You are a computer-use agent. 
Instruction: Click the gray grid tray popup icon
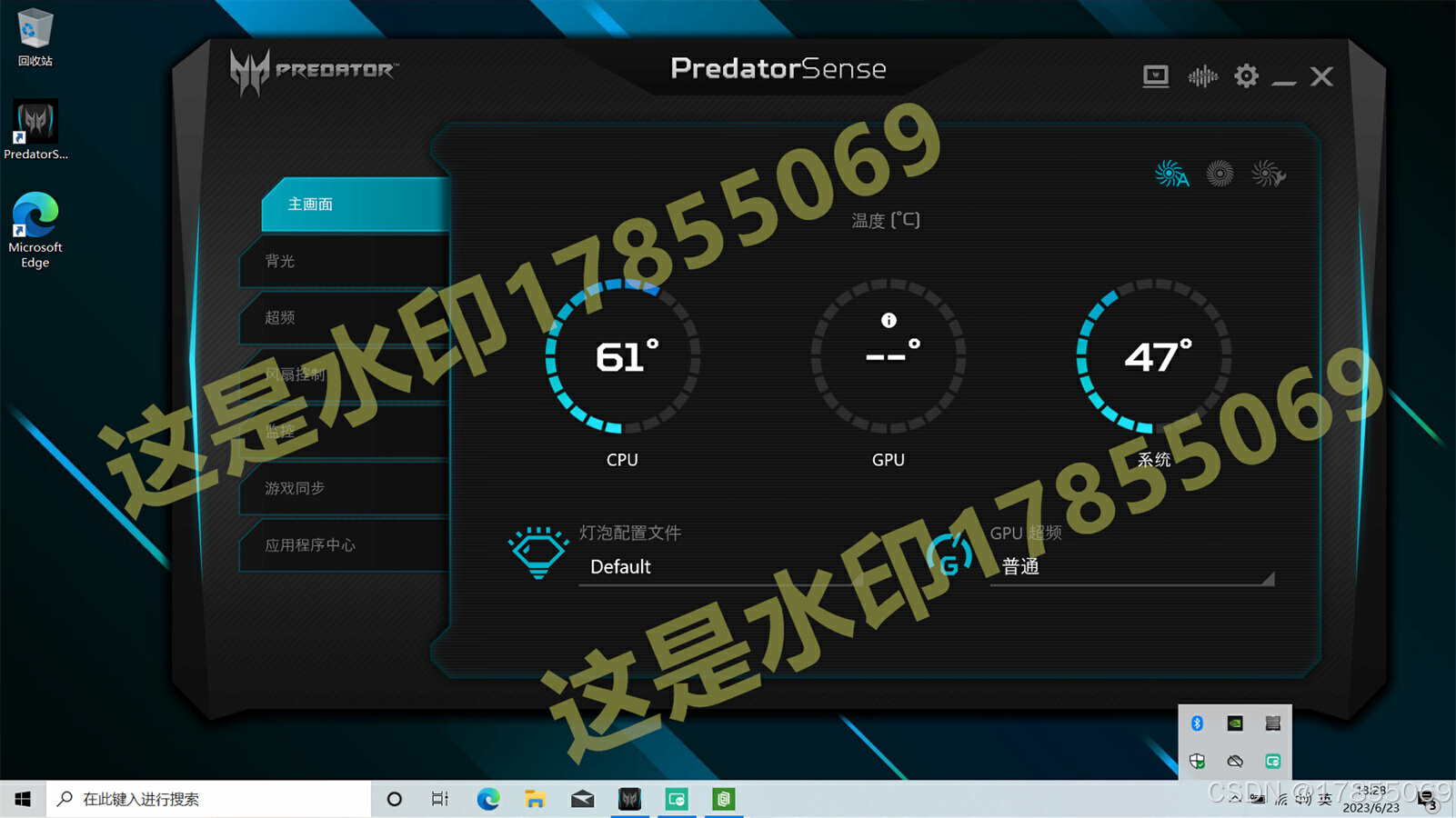coord(1272,723)
